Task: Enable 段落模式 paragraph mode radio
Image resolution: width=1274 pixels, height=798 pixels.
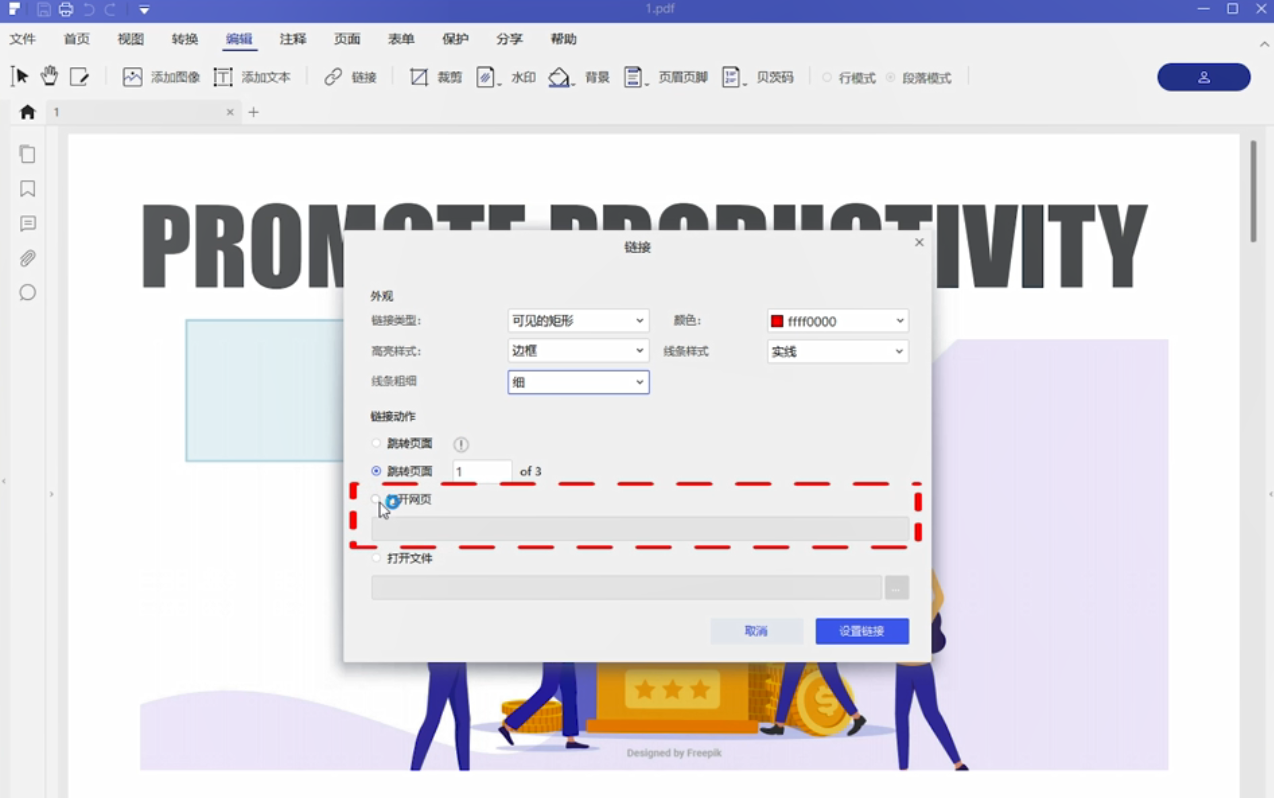Action: tap(890, 77)
